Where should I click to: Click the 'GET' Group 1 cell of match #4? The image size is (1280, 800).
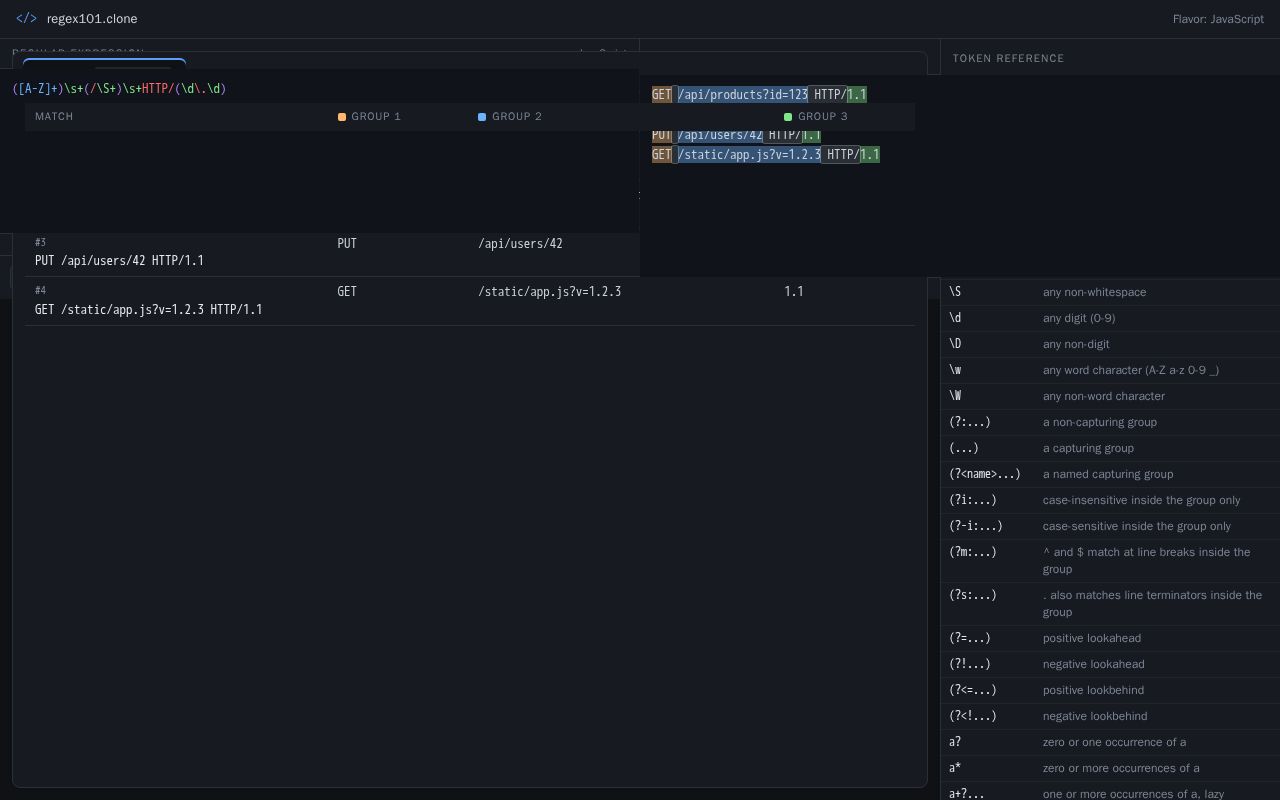[347, 292]
